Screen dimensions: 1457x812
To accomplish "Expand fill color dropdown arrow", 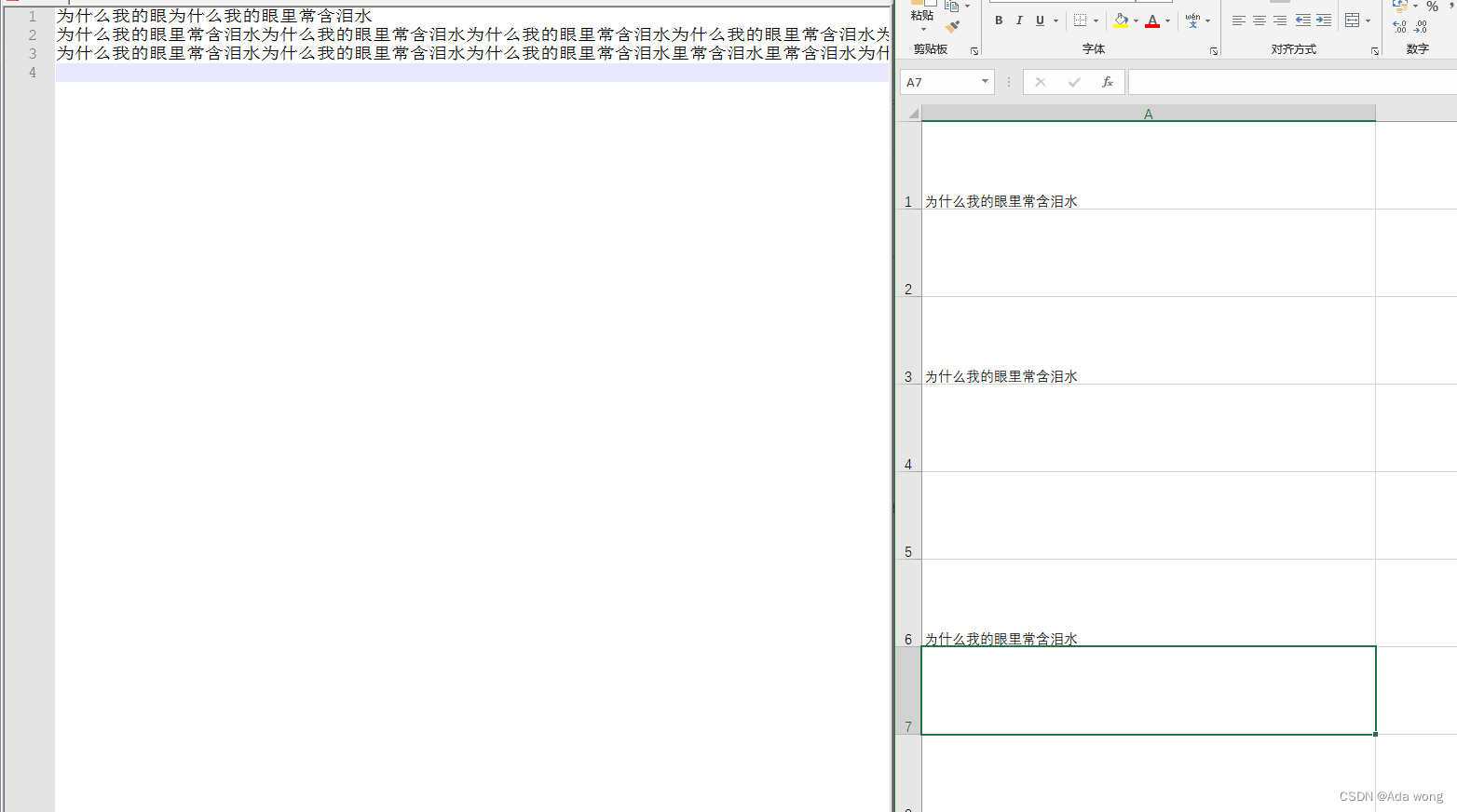I will point(1136,20).
